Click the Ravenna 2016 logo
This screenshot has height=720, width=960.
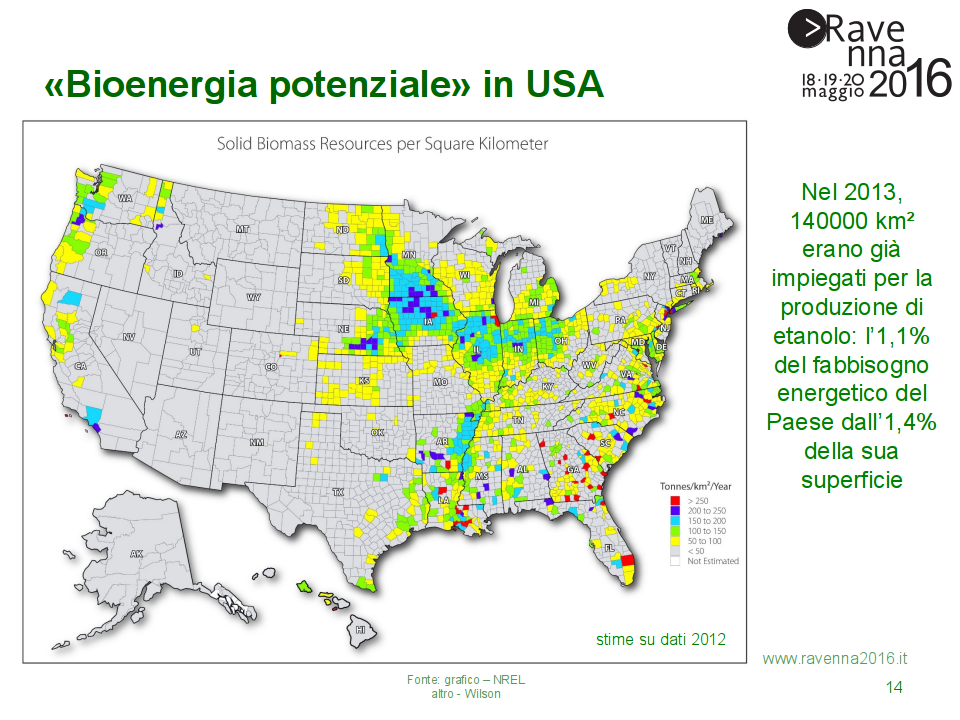(x=868, y=55)
